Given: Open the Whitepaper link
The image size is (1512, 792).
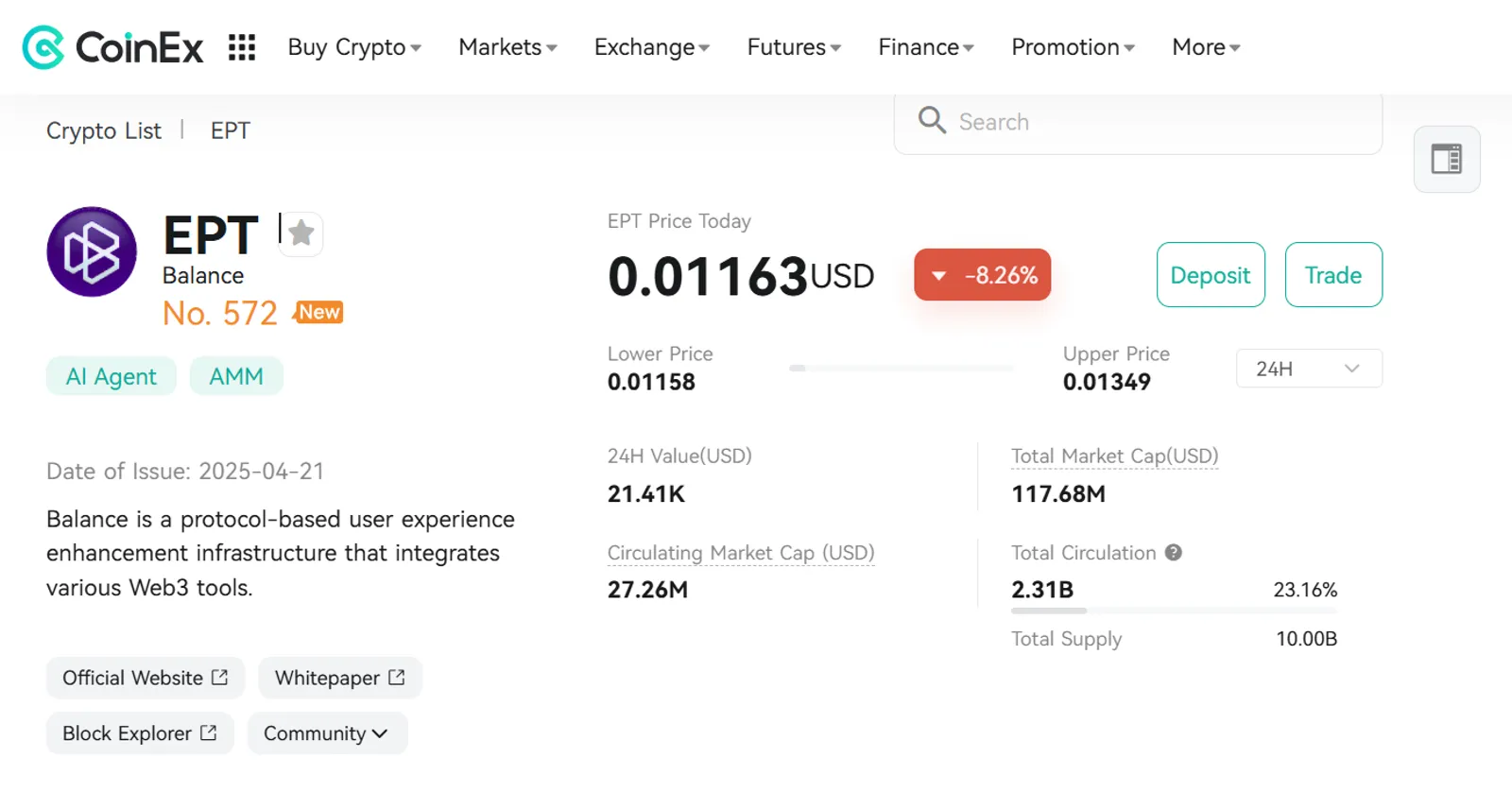Looking at the screenshot, I should point(340,678).
